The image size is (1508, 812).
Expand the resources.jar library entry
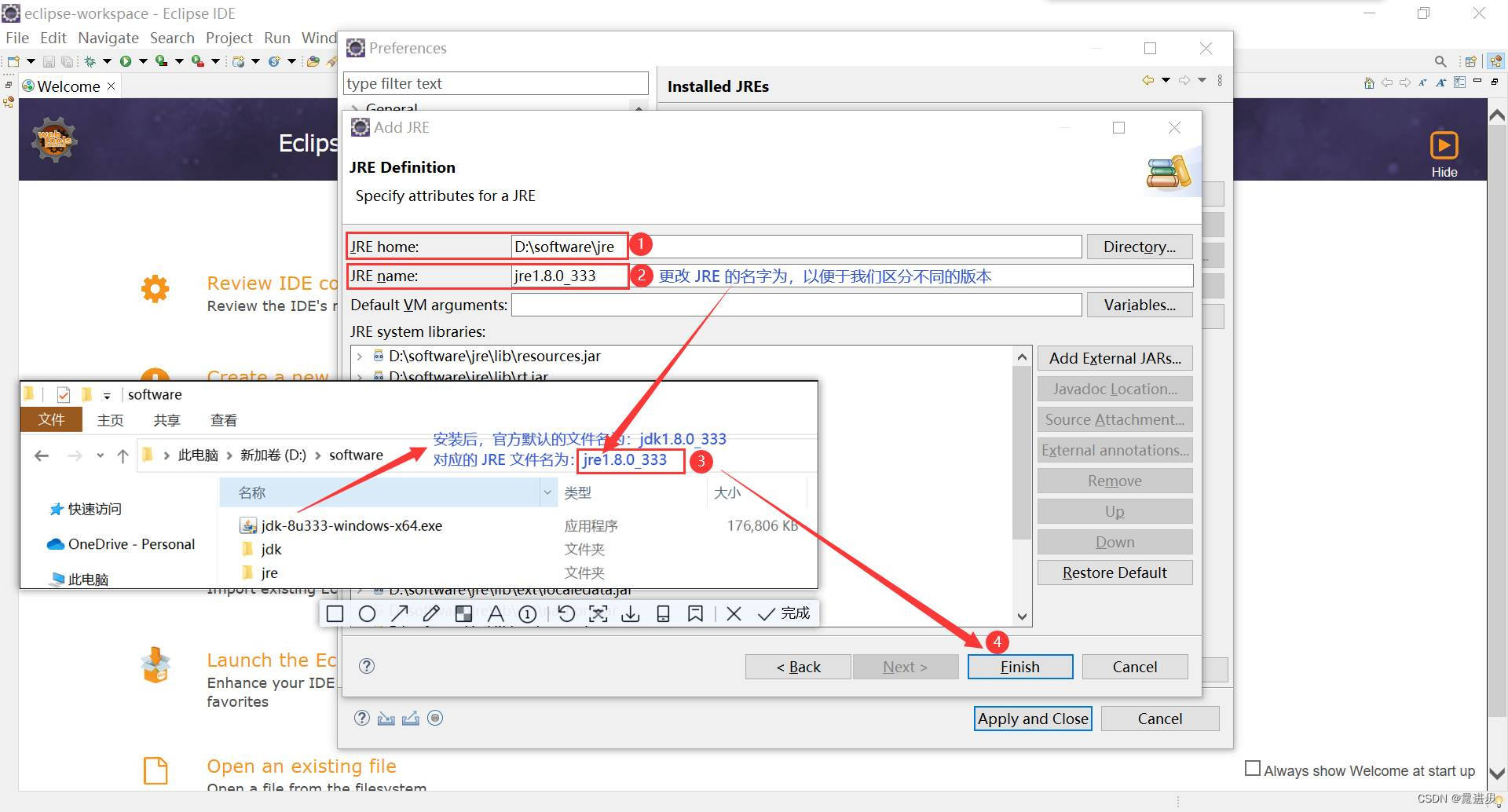[360, 356]
